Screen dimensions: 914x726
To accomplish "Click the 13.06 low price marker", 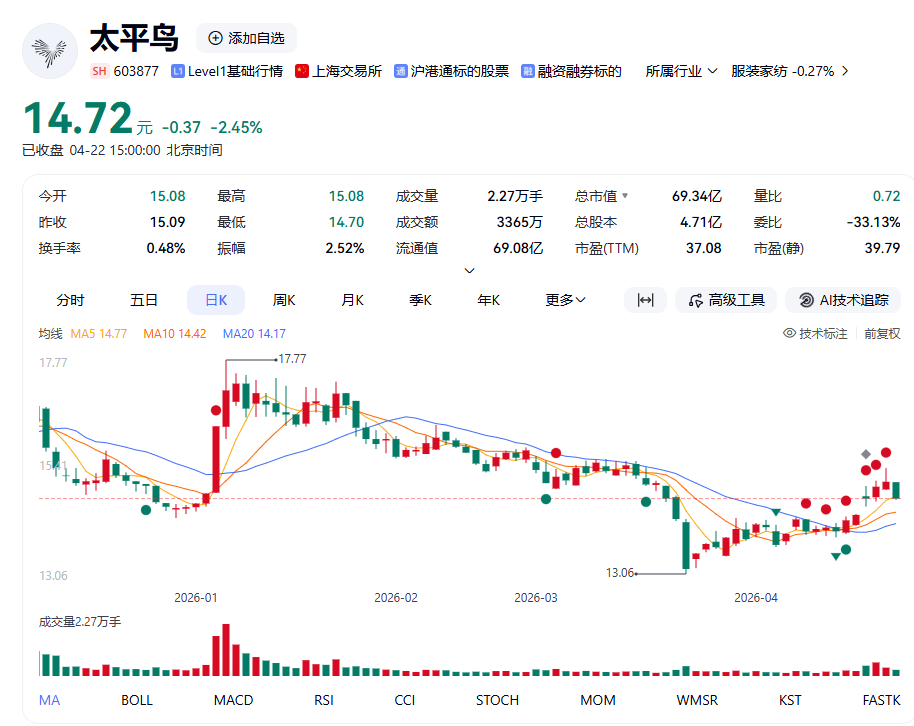I will 620,573.
